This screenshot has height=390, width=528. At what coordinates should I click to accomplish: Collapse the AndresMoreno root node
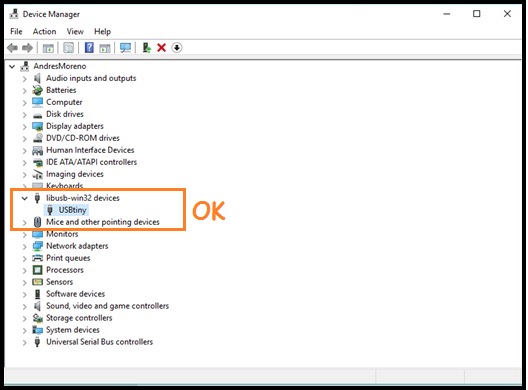click(x=12, y=66)
